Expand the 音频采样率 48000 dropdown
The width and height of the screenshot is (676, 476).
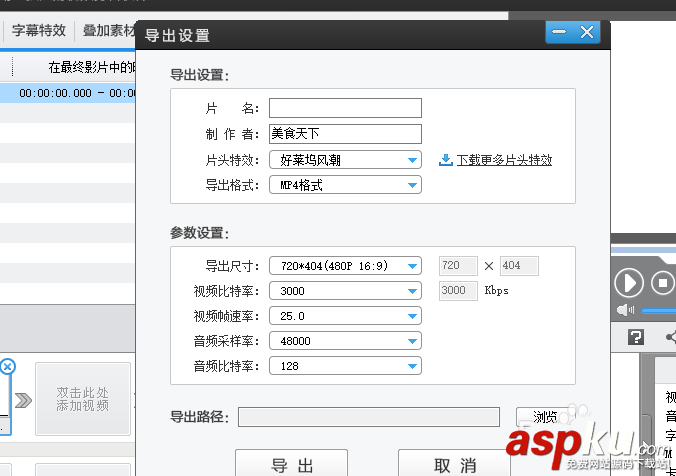point(345,341)
